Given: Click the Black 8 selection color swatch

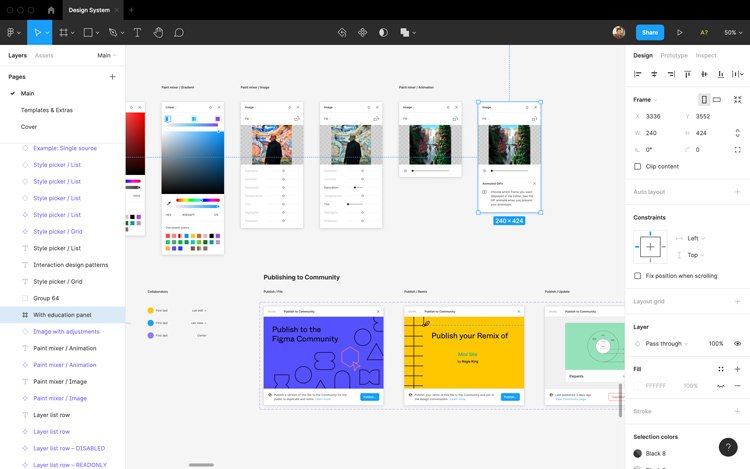Looking at the screenshot, I should point(638,453).
